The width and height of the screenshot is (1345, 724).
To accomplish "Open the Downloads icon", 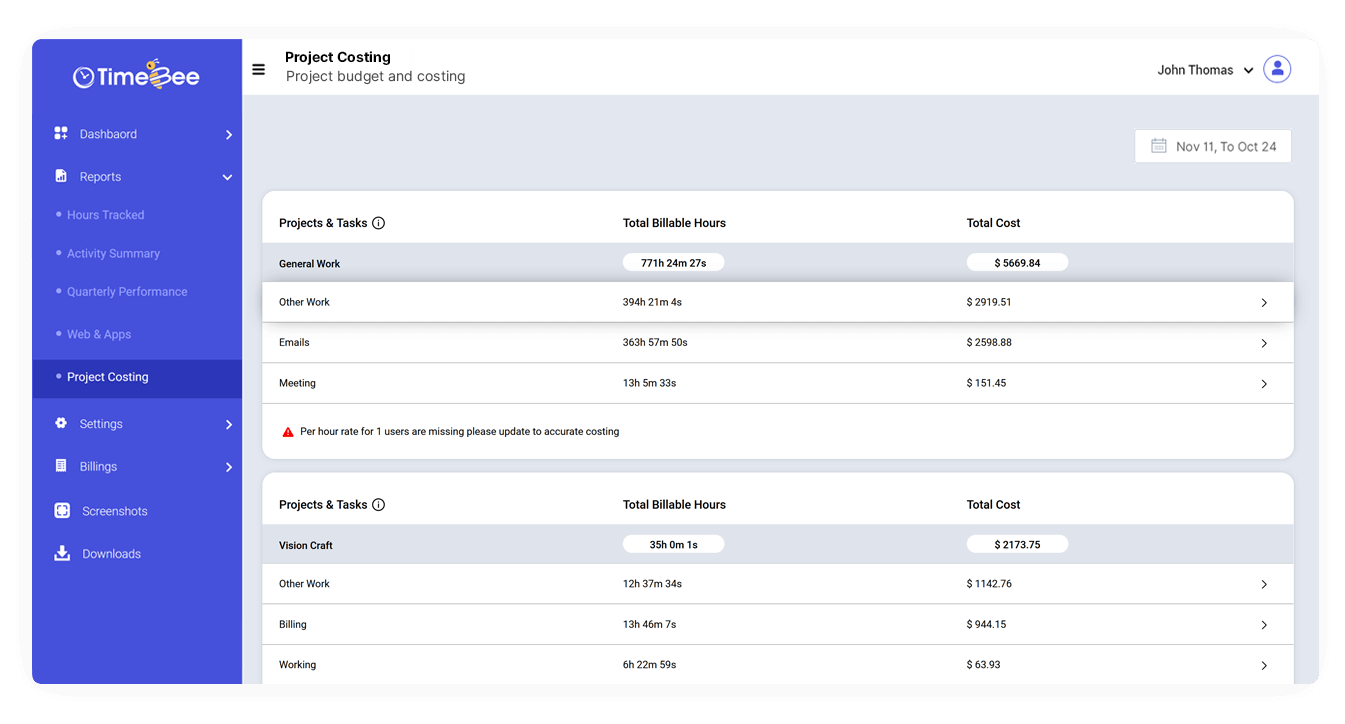I will 61,553.
